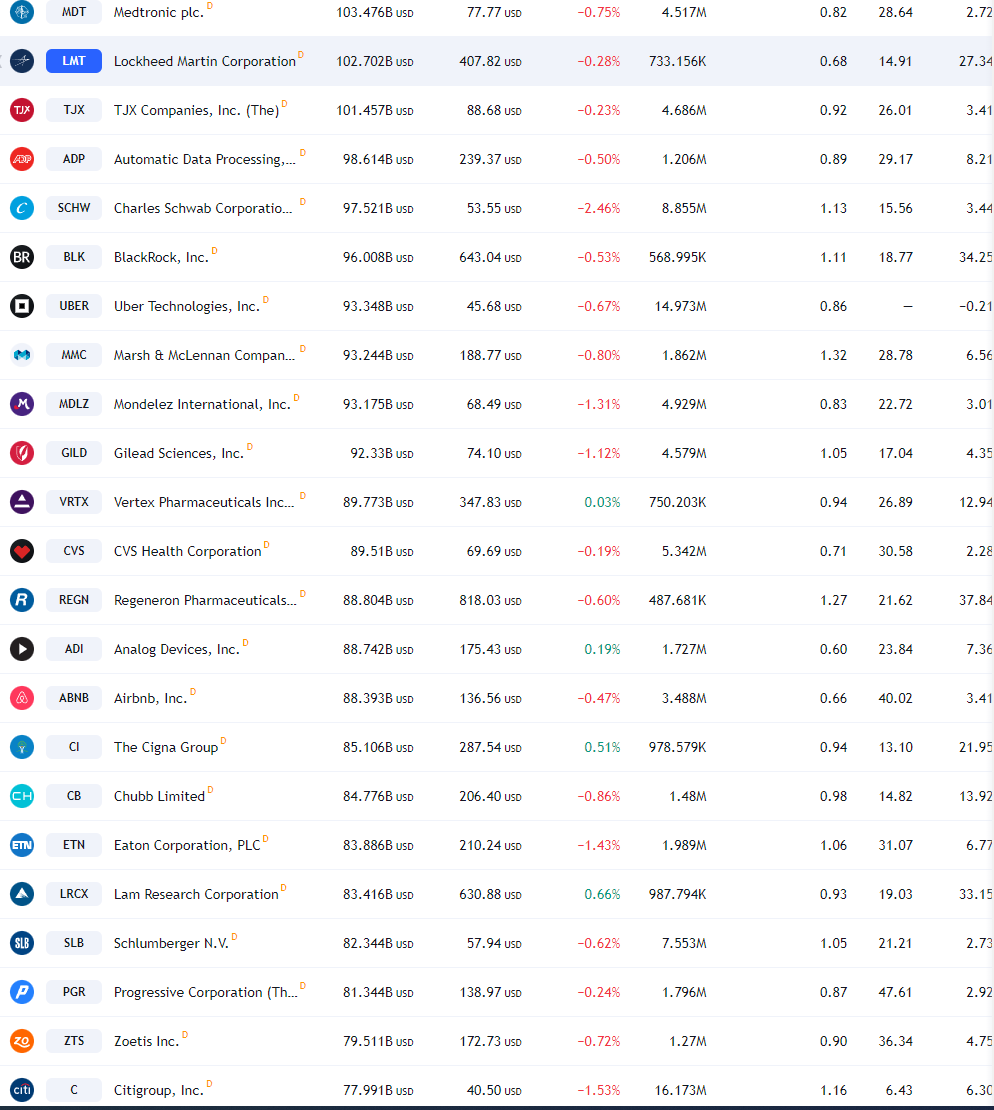
Task: Open the LRCX ticker badge
Action: point(74,894)
